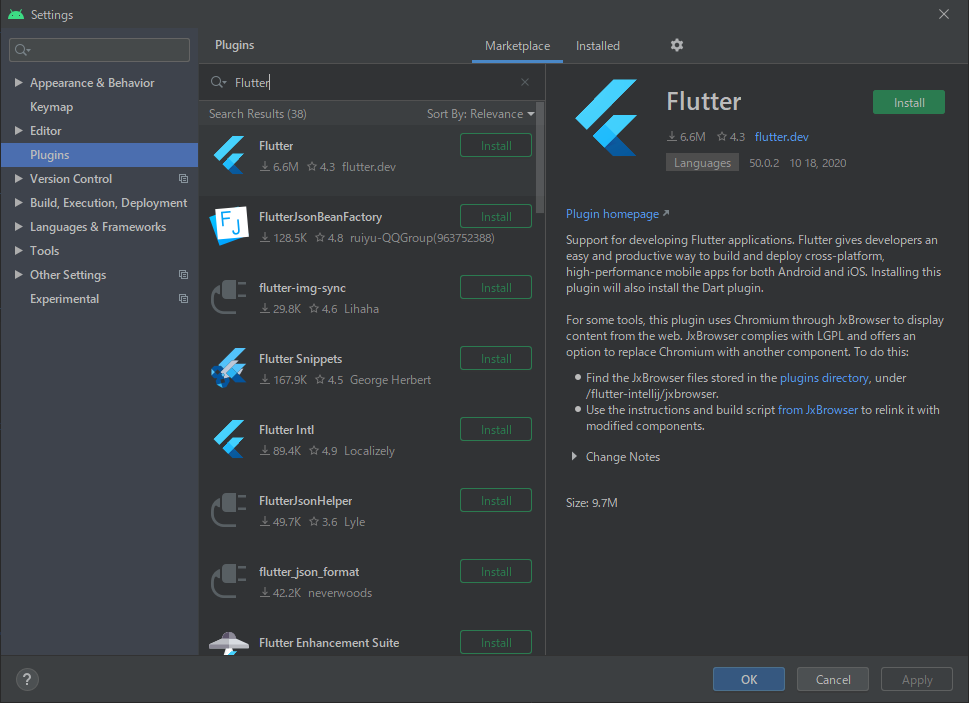
Task: Expand Appearance & Behavior section
Action: 19,82
